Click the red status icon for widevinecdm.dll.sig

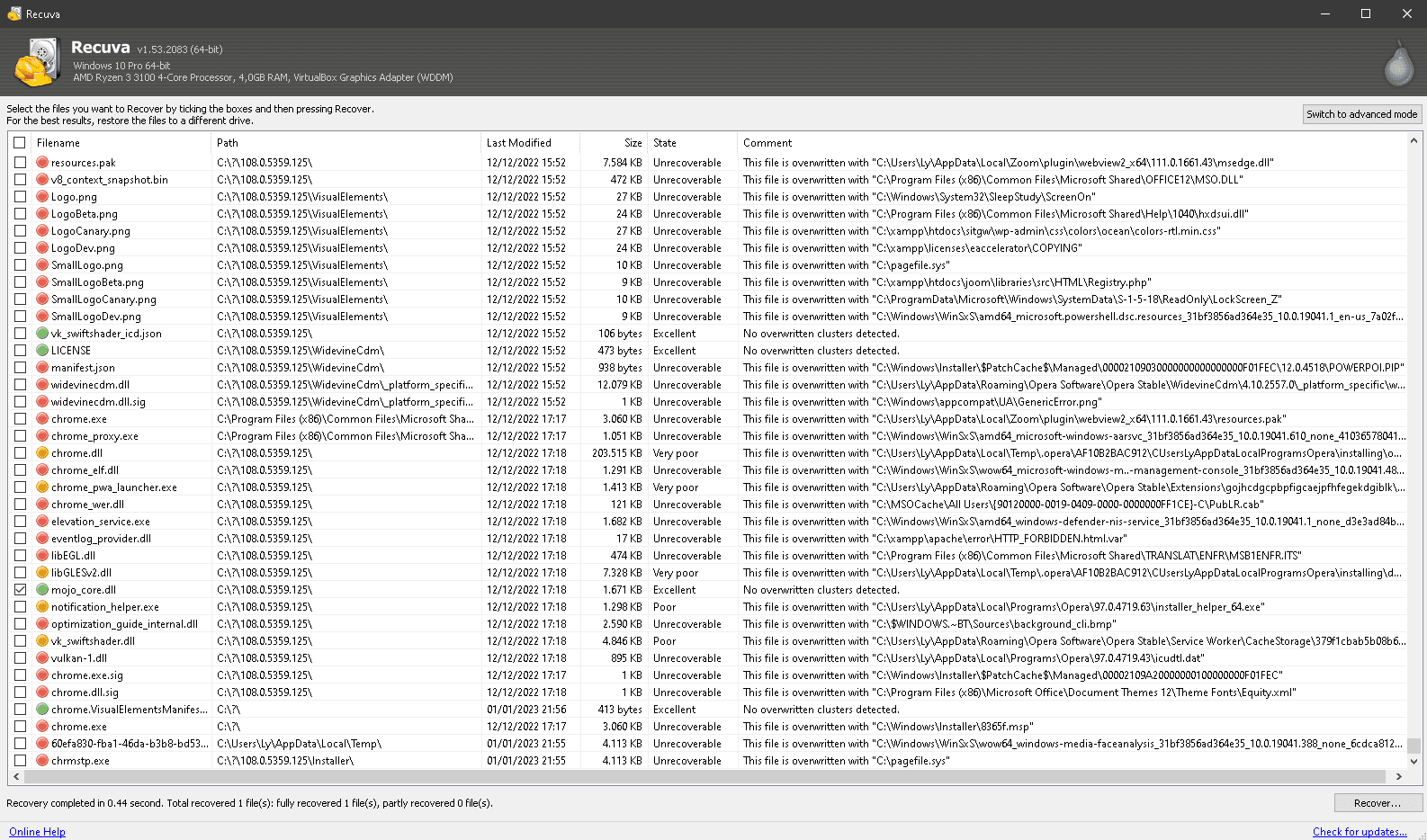pos(42,402)
